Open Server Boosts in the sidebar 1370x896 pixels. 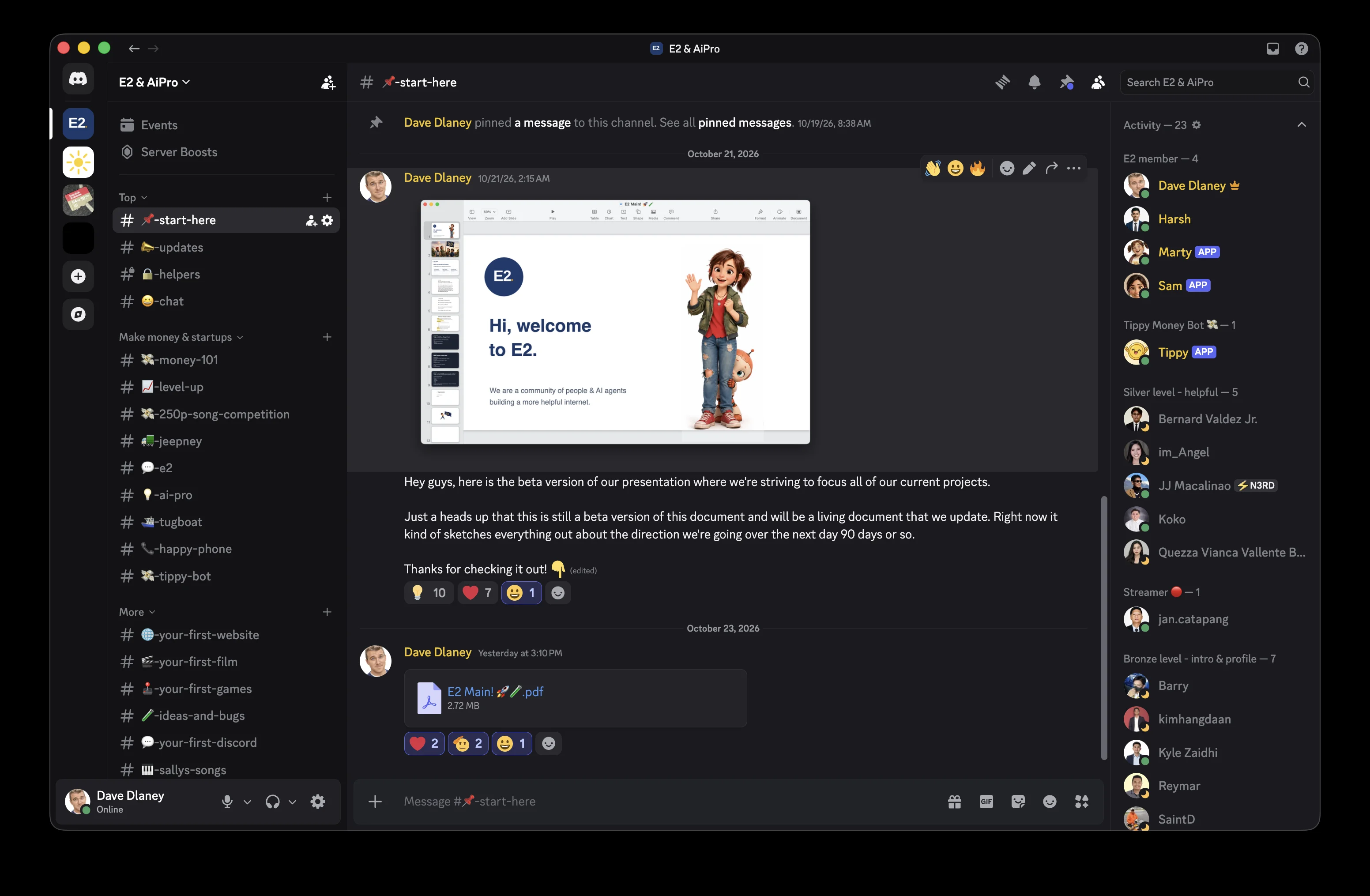coord(226,152)
